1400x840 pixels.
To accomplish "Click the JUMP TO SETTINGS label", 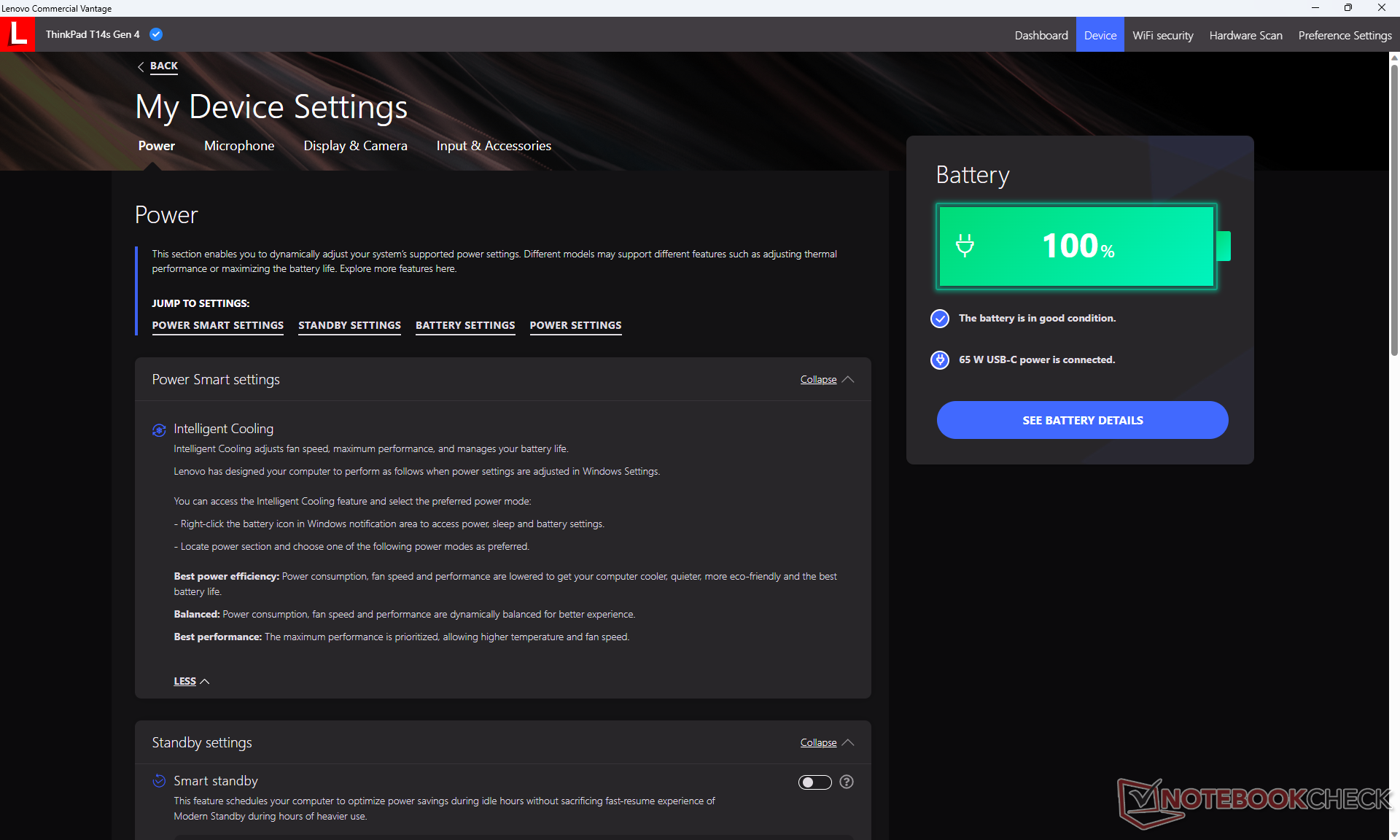I will pyautogui.click(x=201, y=303).
